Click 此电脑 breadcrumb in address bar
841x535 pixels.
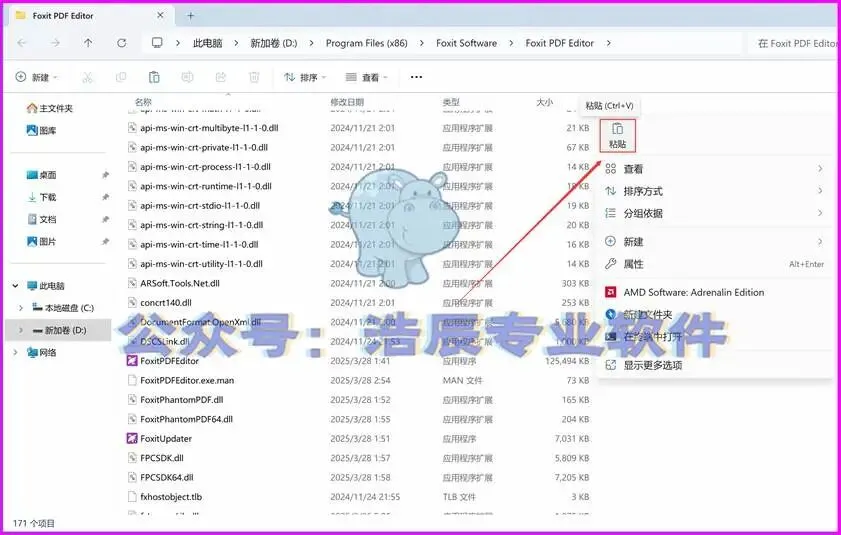208,43
